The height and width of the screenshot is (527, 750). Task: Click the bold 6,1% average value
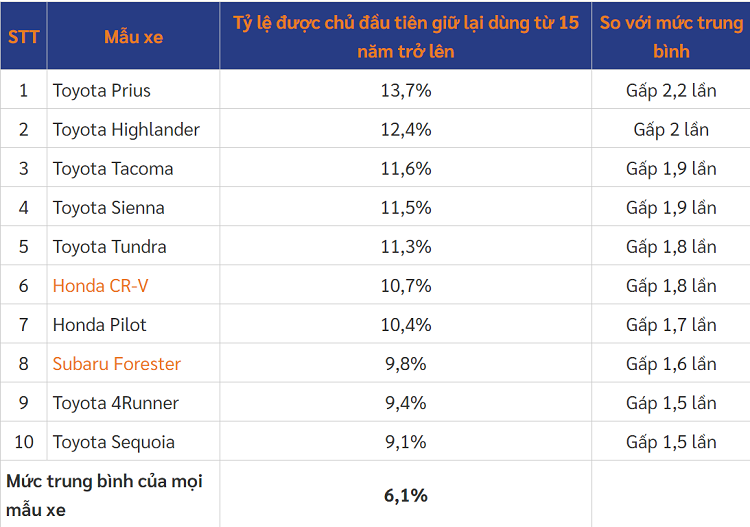pyautogui.click(x=405, y=495)
